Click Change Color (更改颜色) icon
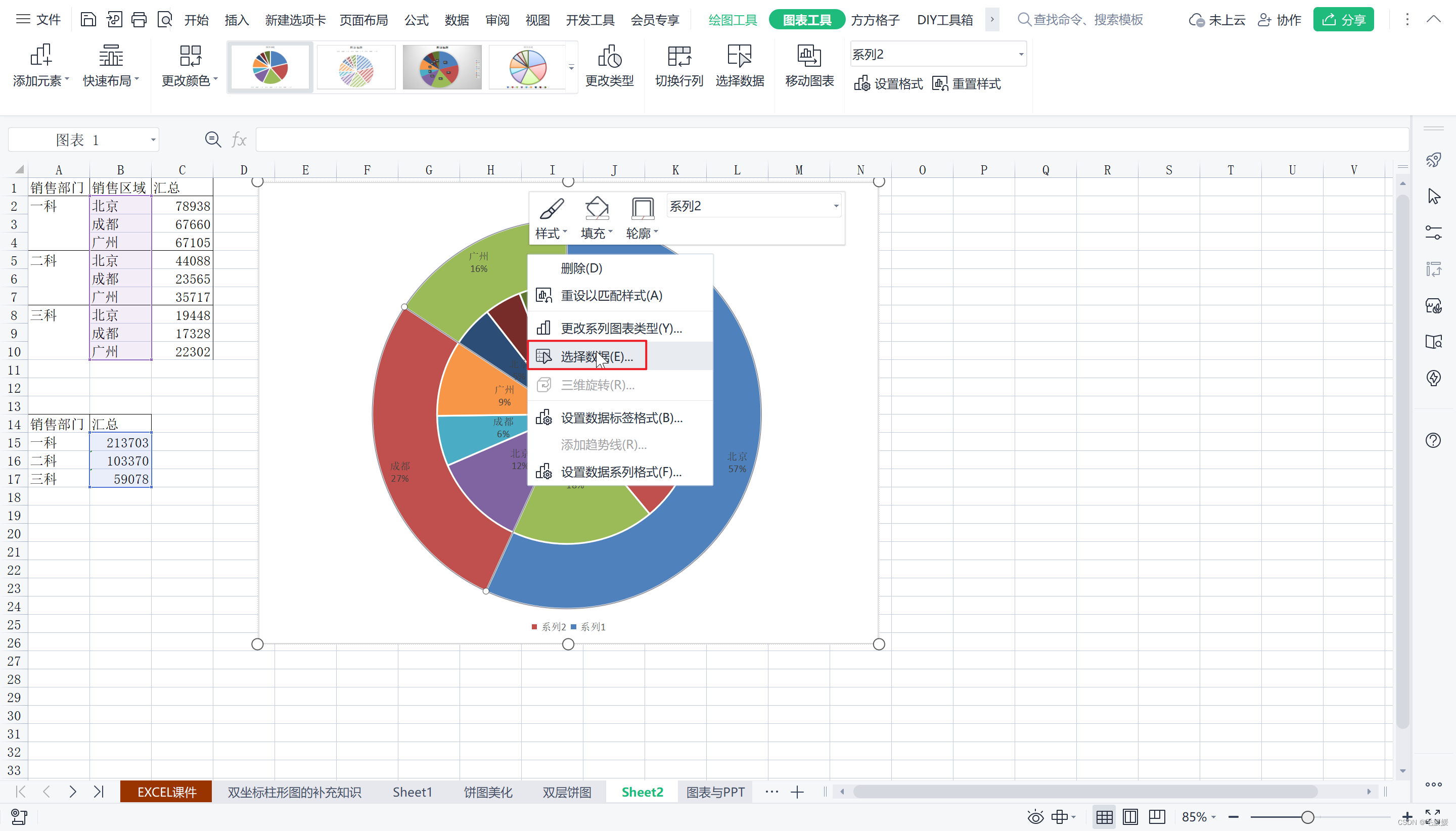Image resolution: width=1456 pixels, height=831 pixels. (190, 56)
